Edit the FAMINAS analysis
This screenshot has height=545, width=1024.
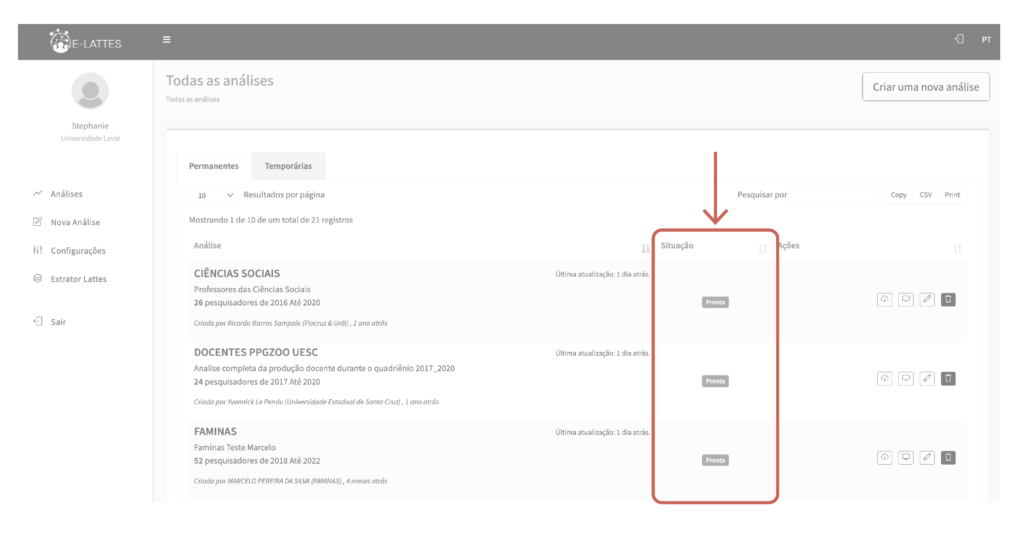click(927, 457)
